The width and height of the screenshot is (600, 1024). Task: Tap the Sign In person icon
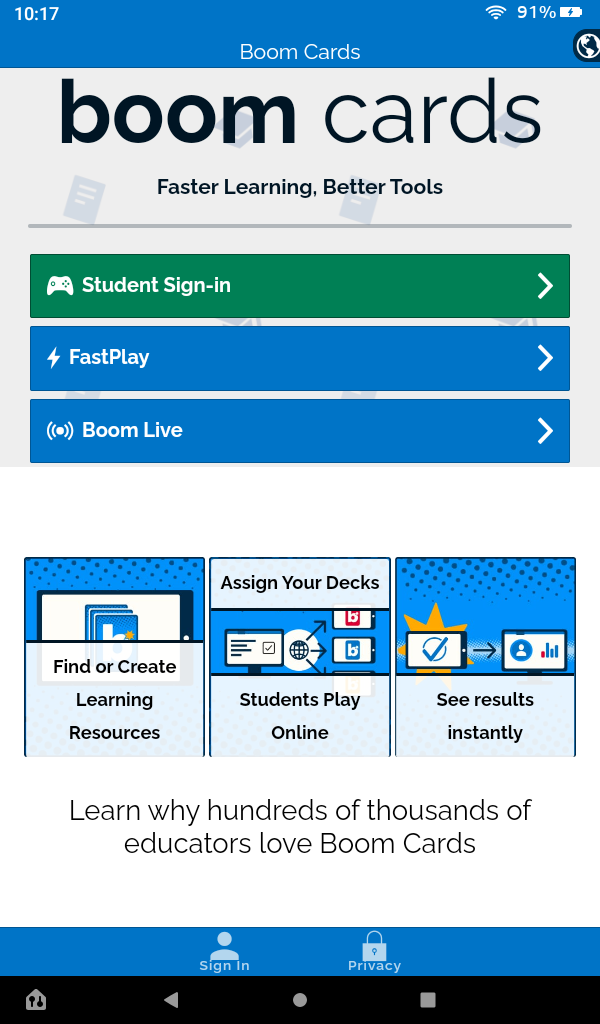224,943
